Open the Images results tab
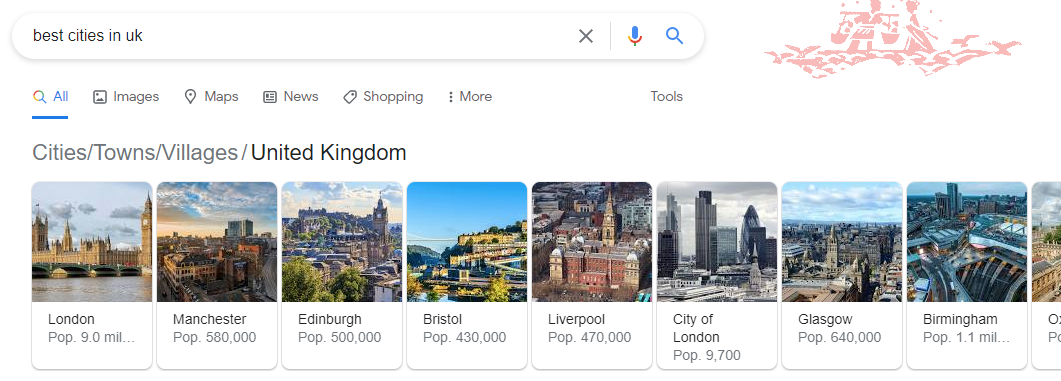Viewport: 1061px width, 381px height. click(126, 97)
